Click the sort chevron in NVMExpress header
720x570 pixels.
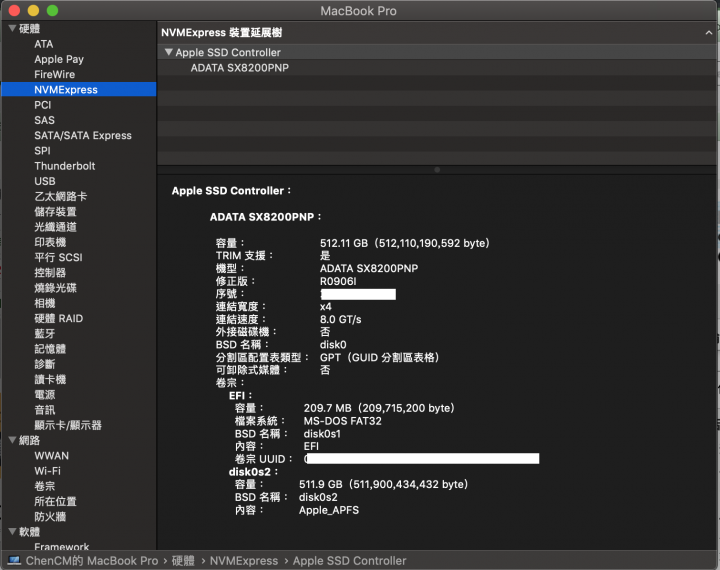coord(709,33)
